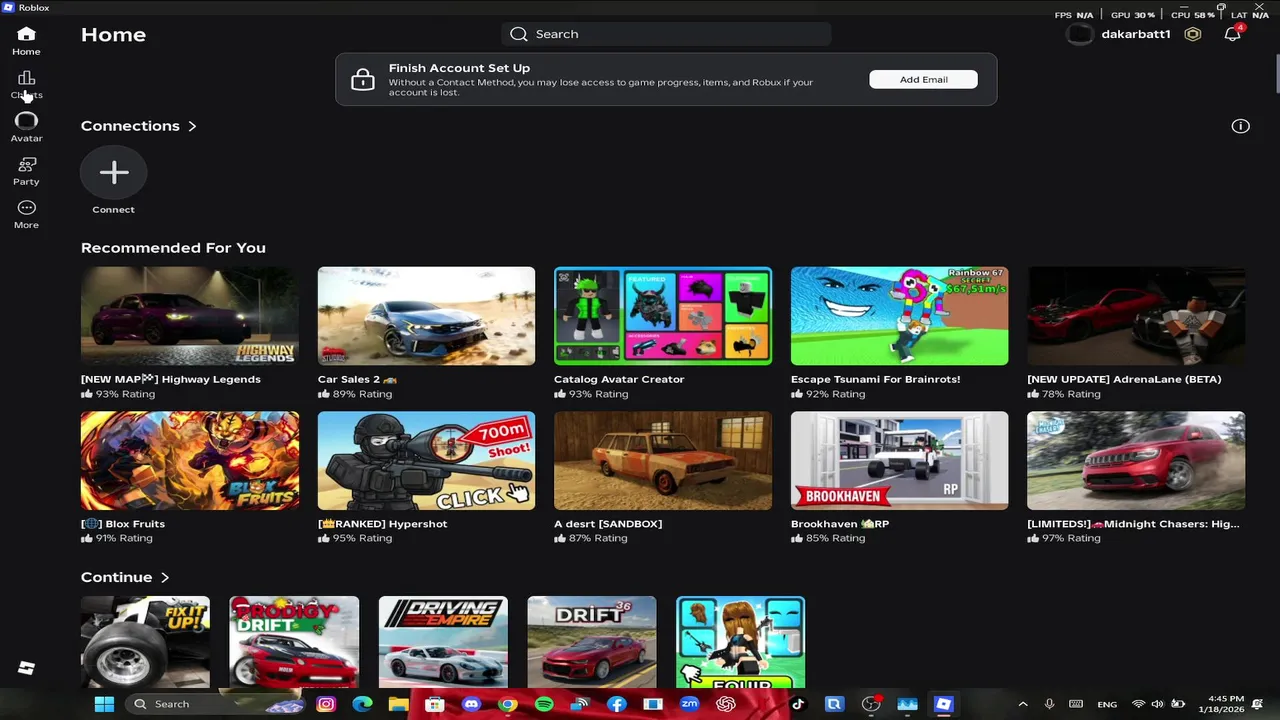Open the Home tab in the sidebar
Screen dimensions: 1280x720
pyautogui.click(x=26, y=41)
